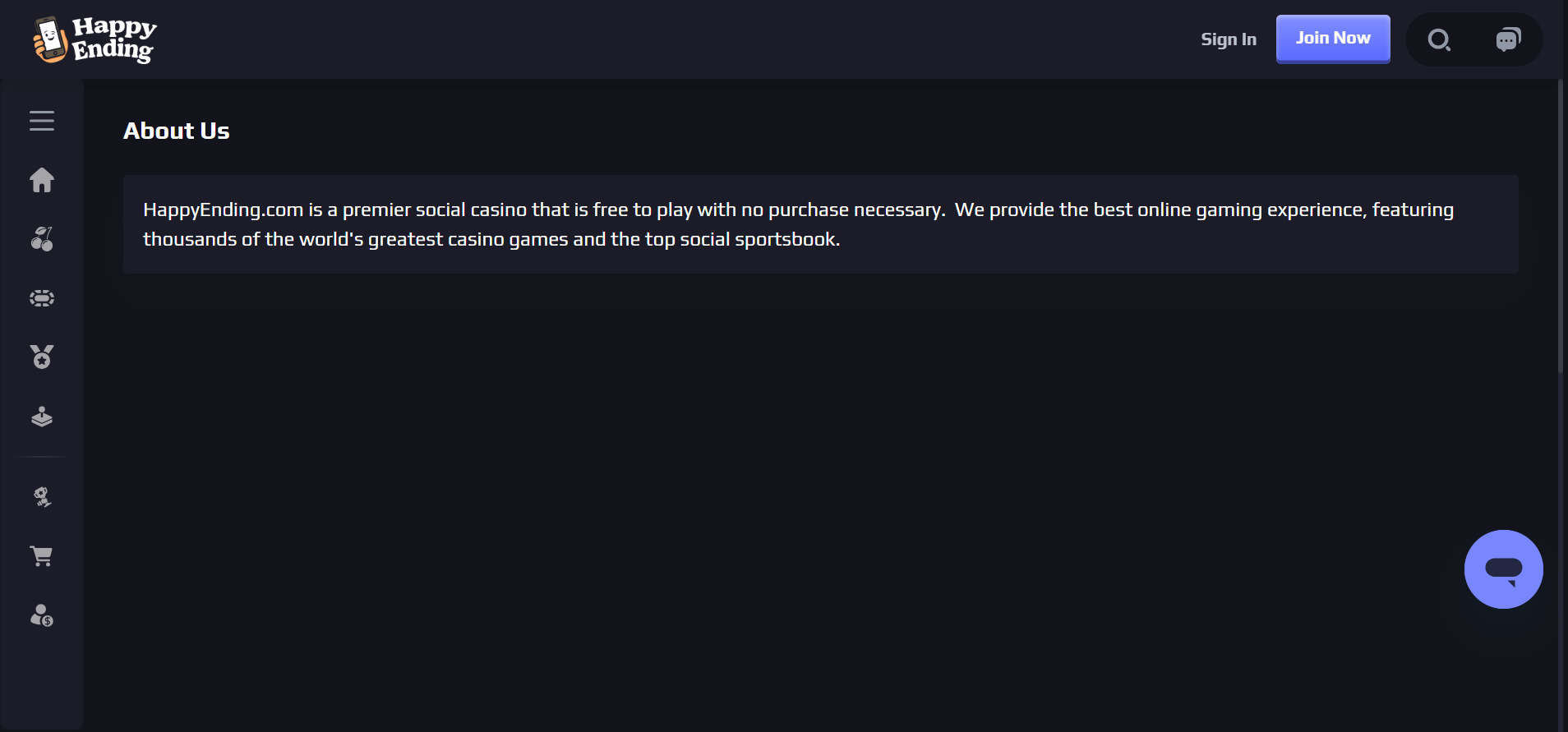
Task: Open slots using the cherries icon
Action: point(42,239)
